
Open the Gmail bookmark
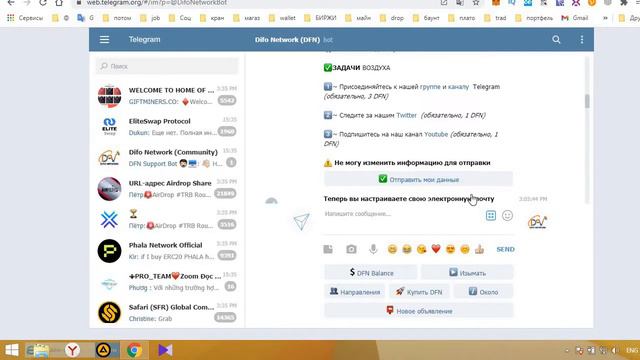click(x=575, y=18)
